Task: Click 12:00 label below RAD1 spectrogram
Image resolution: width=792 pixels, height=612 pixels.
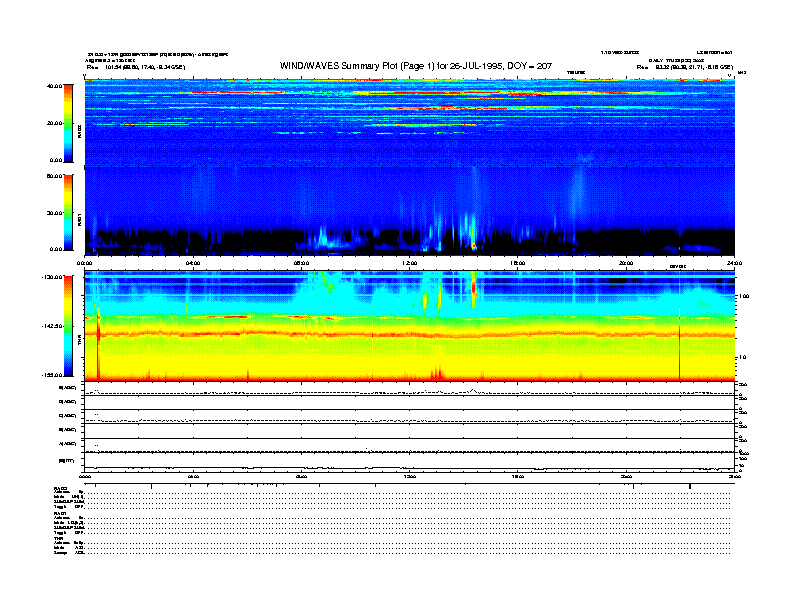Action: click(410, 263)
